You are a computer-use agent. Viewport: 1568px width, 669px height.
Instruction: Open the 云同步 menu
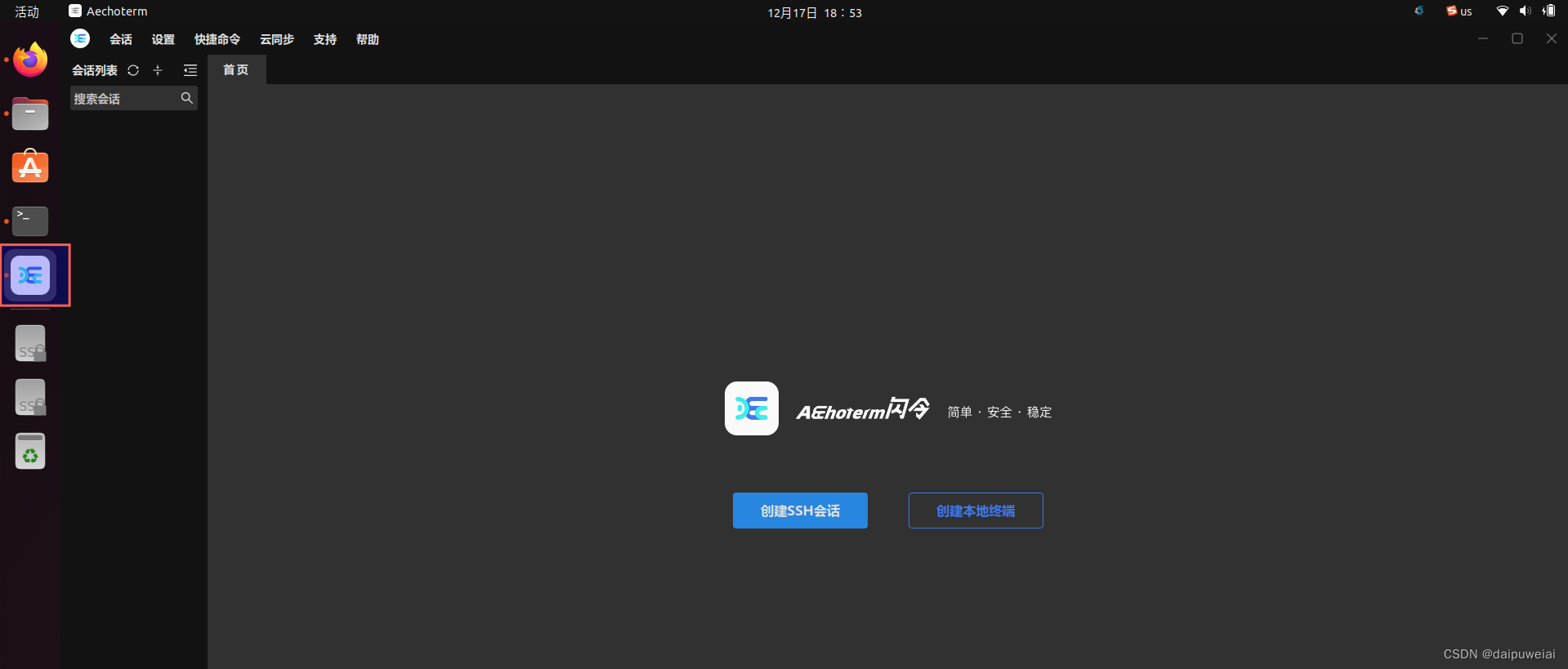point(277,39)
